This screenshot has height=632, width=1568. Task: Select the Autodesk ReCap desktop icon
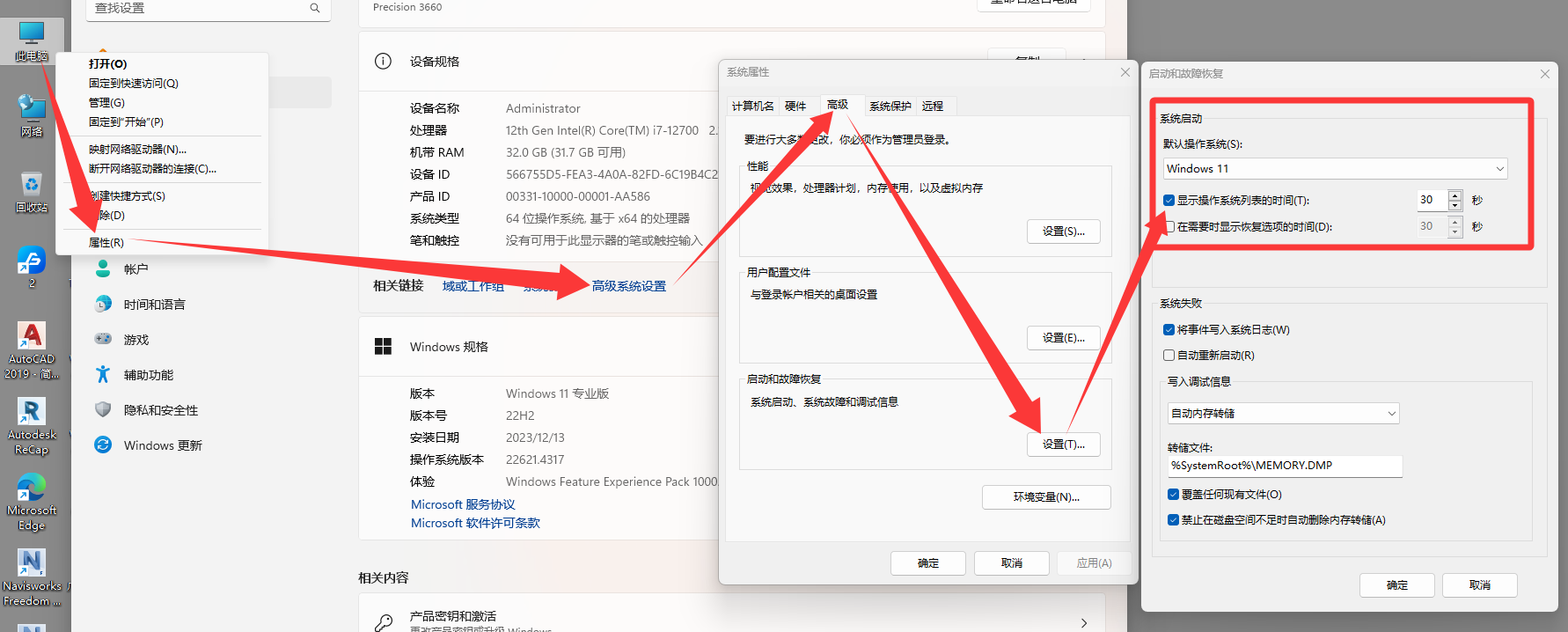pos(32,426)
